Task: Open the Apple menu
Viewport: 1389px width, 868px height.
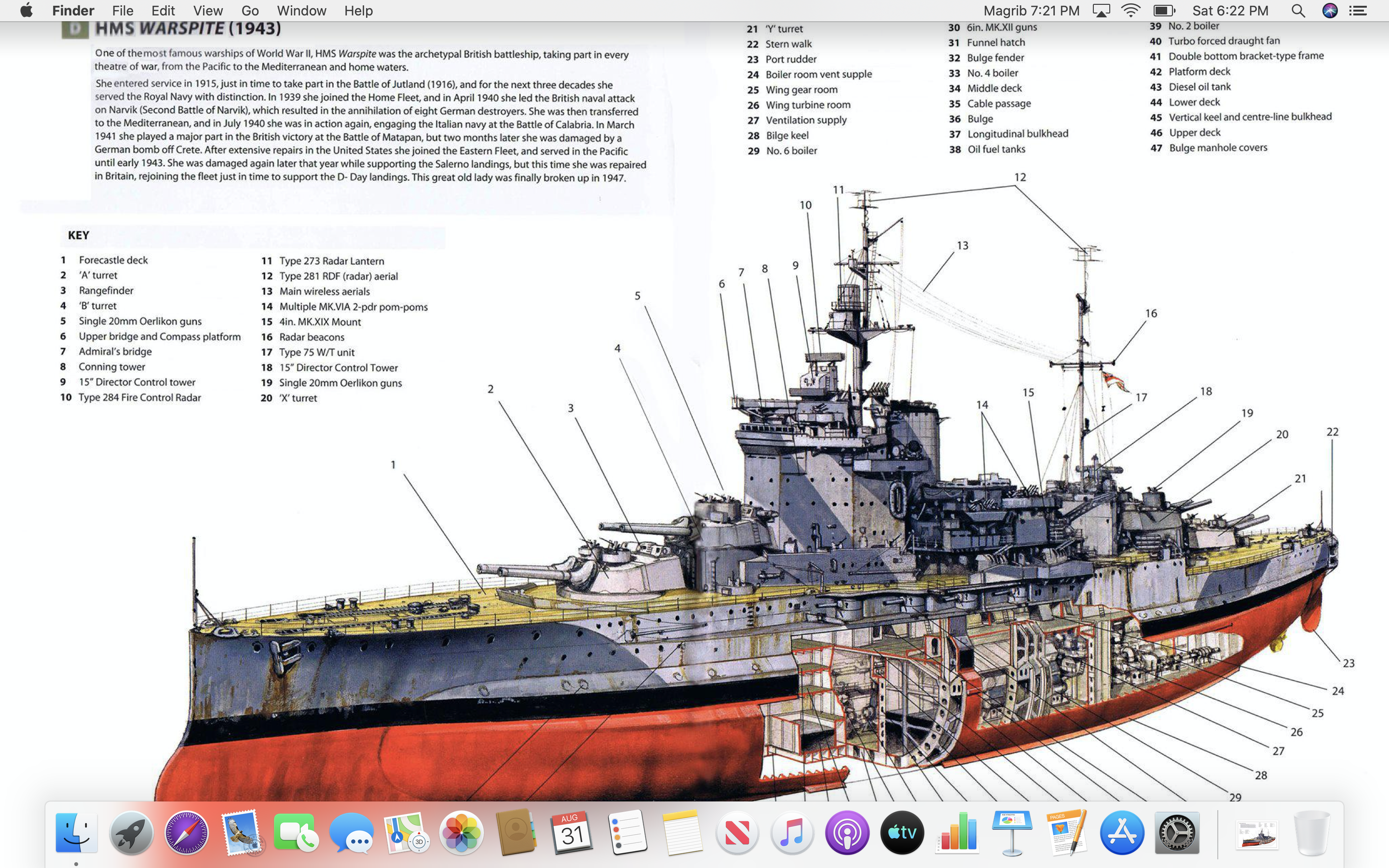Action: coord(27,10)
